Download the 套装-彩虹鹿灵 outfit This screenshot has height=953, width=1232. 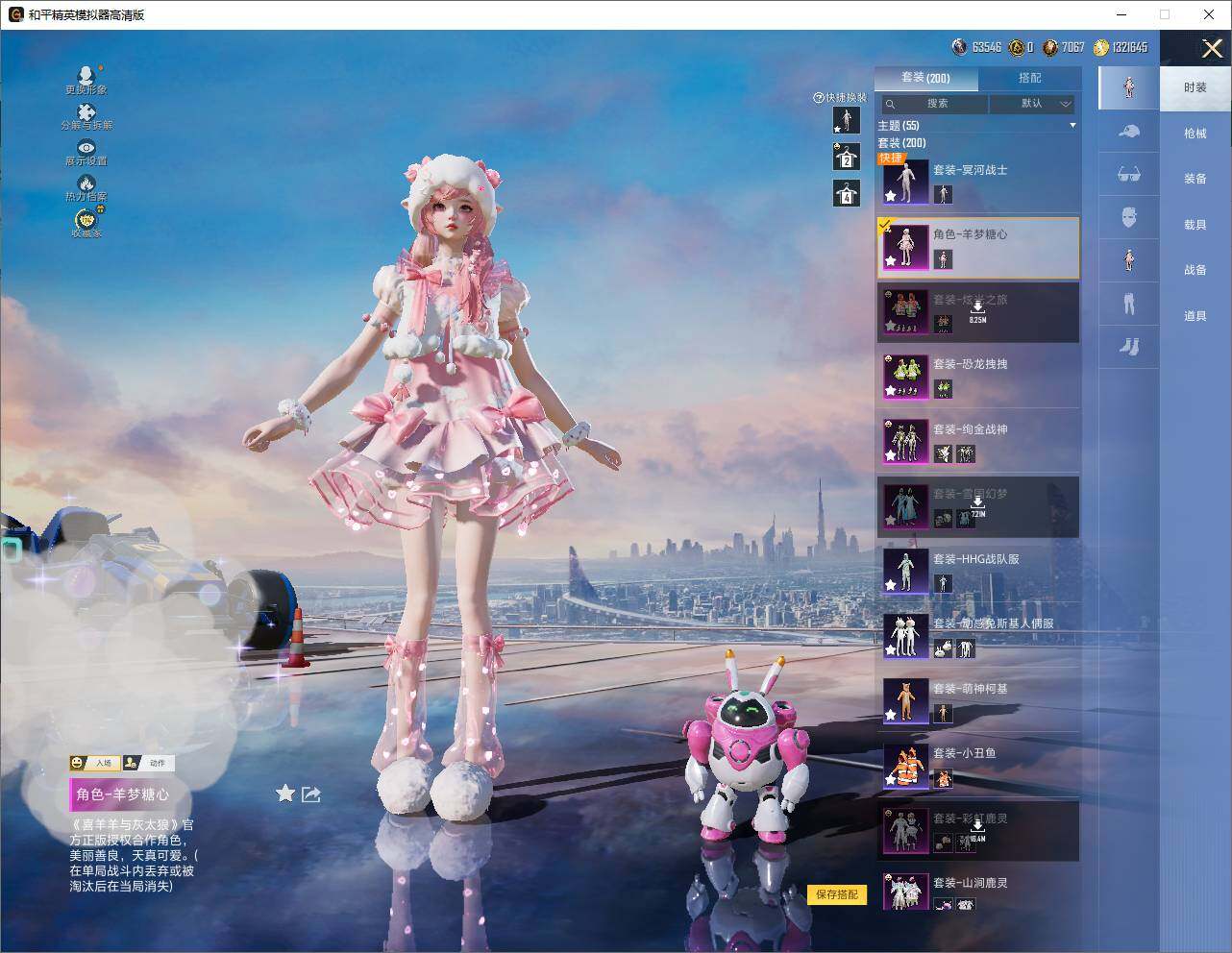point(977,830)
